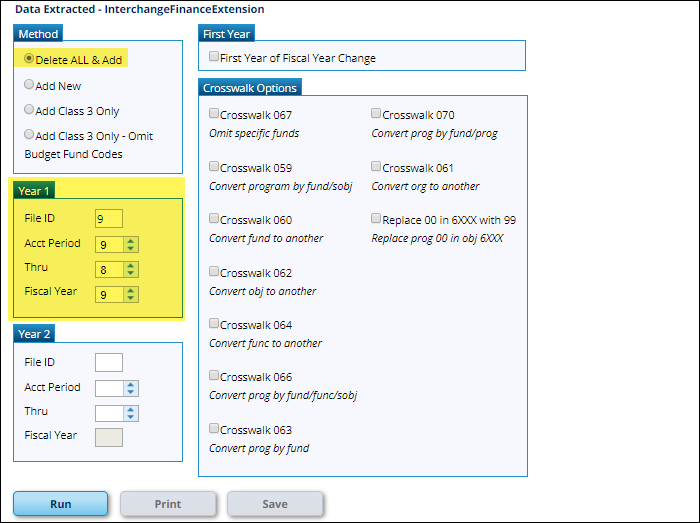The width and height of the screenshot is (700, 523).
Task: Check Replace 00 in 6XXX with 99
Action: click(376, 218)
